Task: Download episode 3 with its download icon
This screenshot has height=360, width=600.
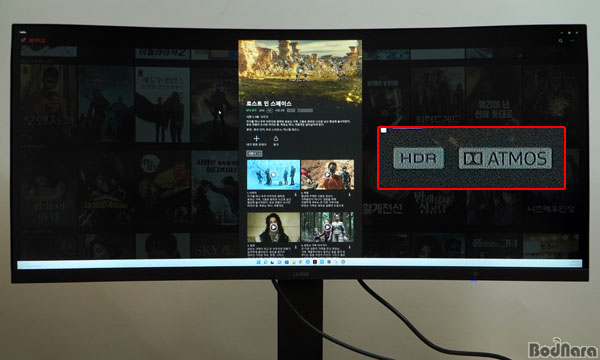Action: (x=295, y=247)
